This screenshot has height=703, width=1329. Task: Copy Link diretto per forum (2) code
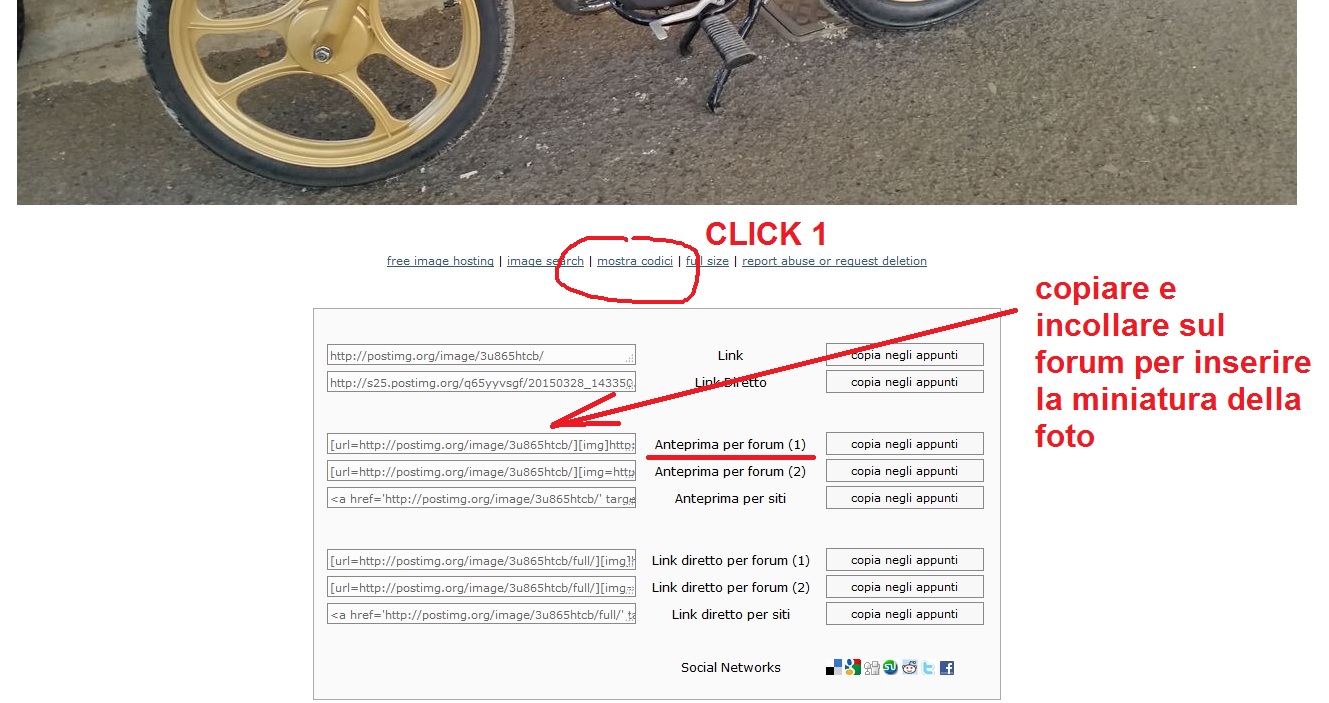(x=905, y=587)
